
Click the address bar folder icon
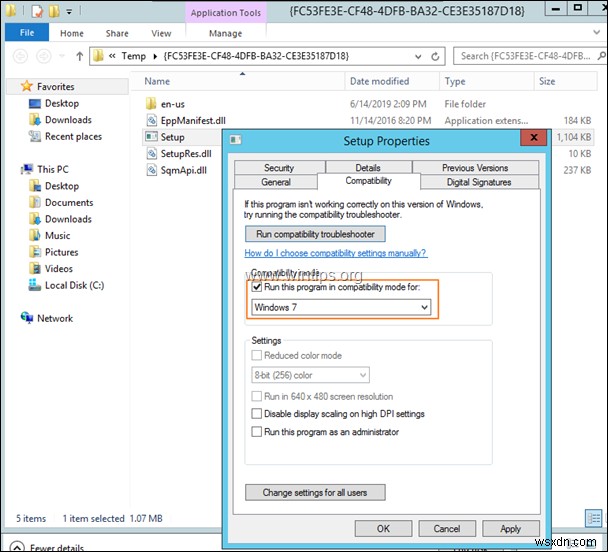(x=98, y=56)
